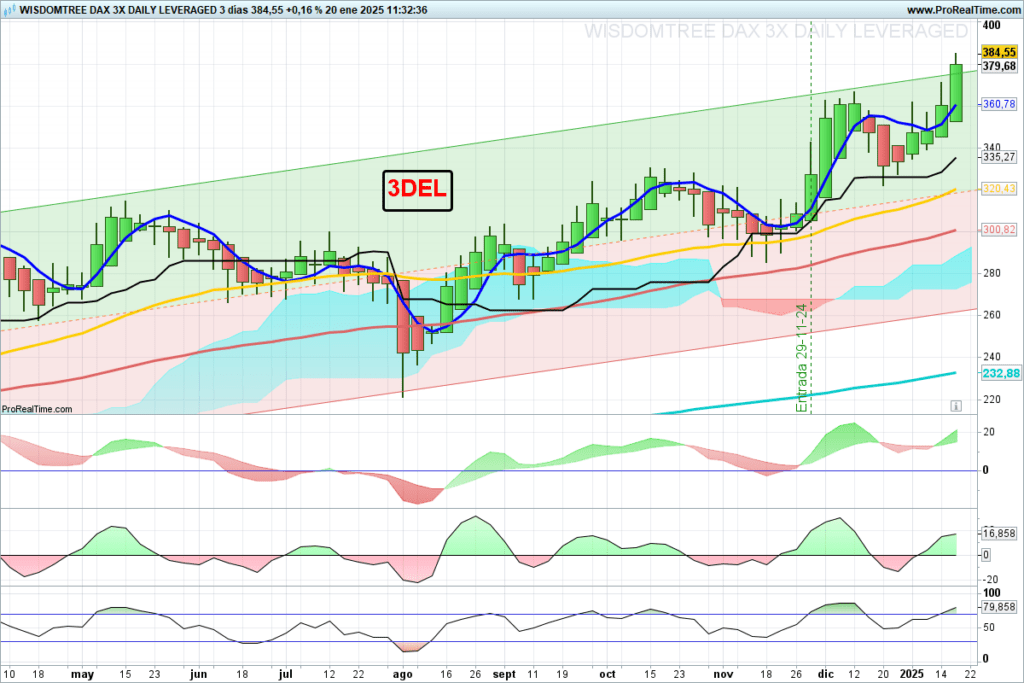This screenshot has width=1024, height=683.
Task: Click the 240 level on price axis
Action: pyautogui.click(x=991, y=357)
